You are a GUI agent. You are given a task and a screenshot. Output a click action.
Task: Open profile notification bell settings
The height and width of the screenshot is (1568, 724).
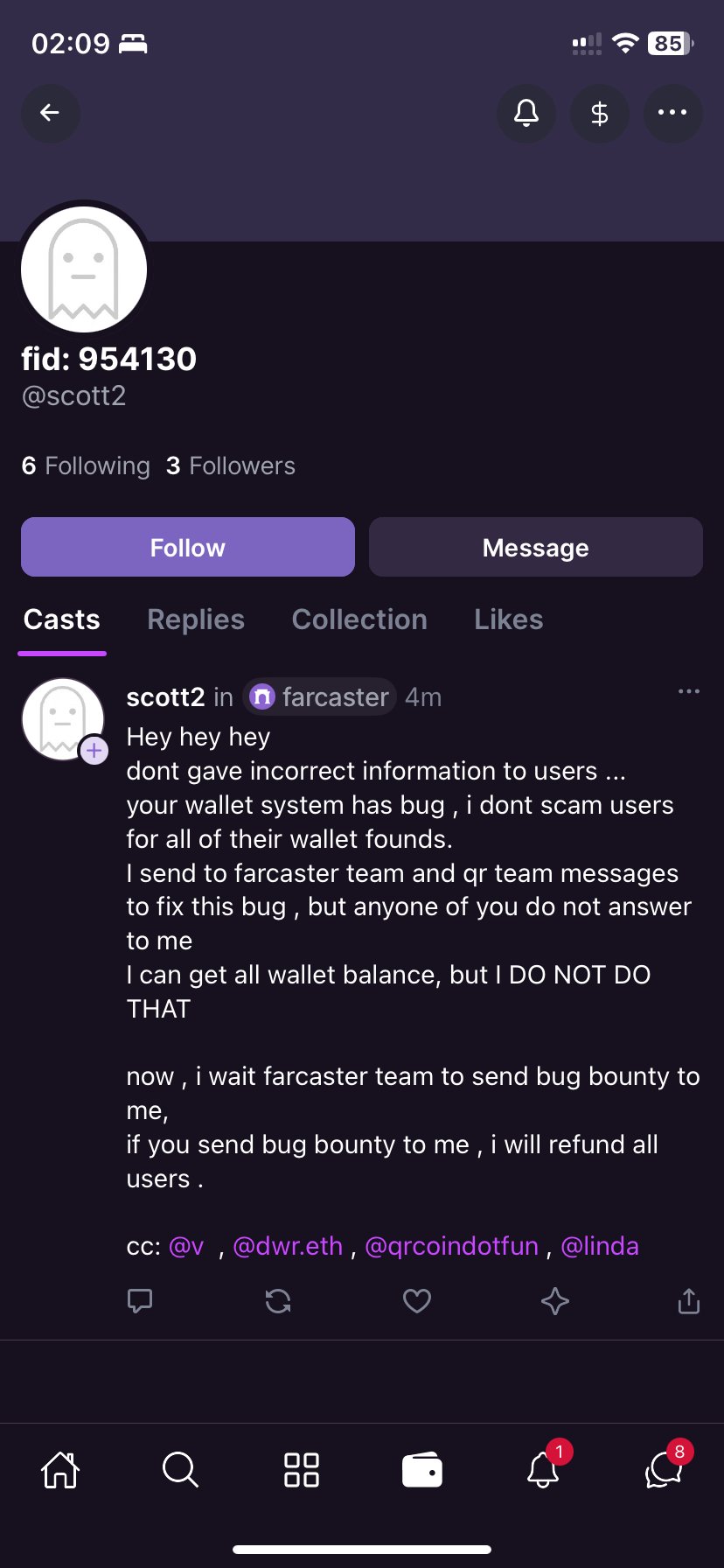pos(526,113)
